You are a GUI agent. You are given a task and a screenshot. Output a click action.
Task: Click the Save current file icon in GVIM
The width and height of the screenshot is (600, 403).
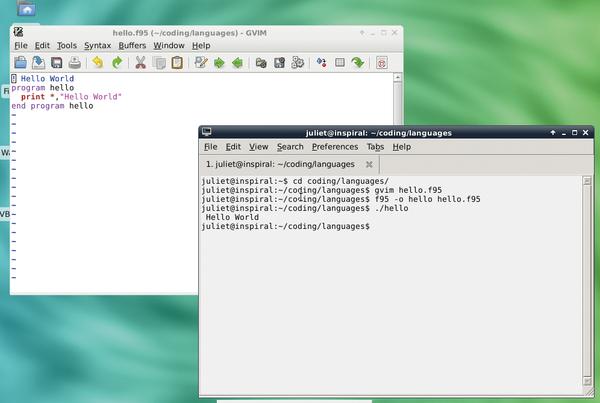tap(38, 62)
